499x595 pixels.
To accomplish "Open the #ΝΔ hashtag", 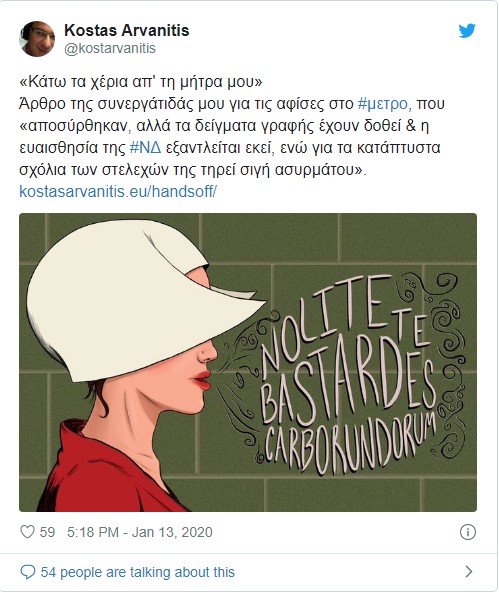I will [145, 147].
